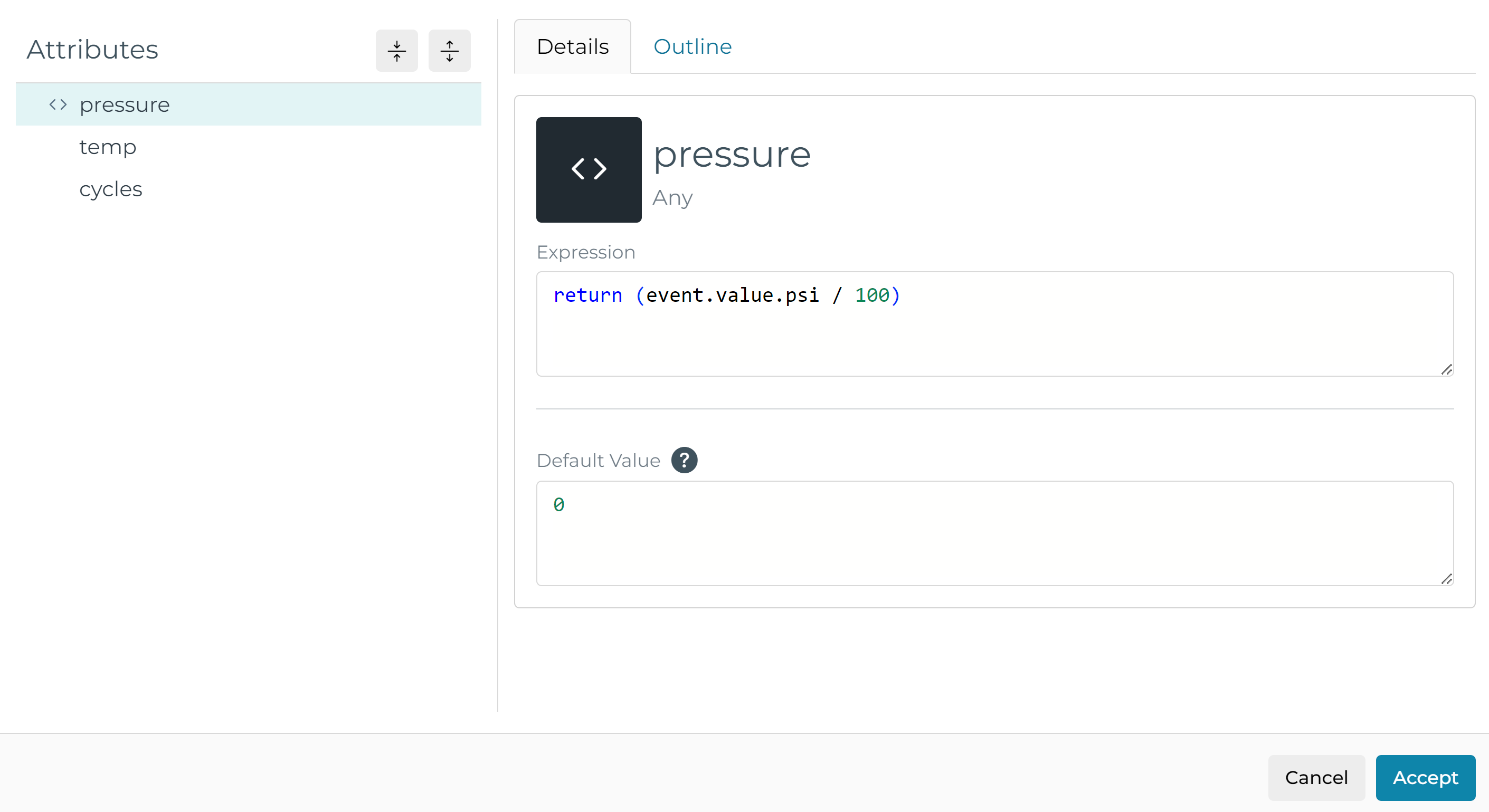Click the 'return' keyword in expression
Viewport: 1489px width, 812px height.
pyautogui.click(x=587, y=295)
